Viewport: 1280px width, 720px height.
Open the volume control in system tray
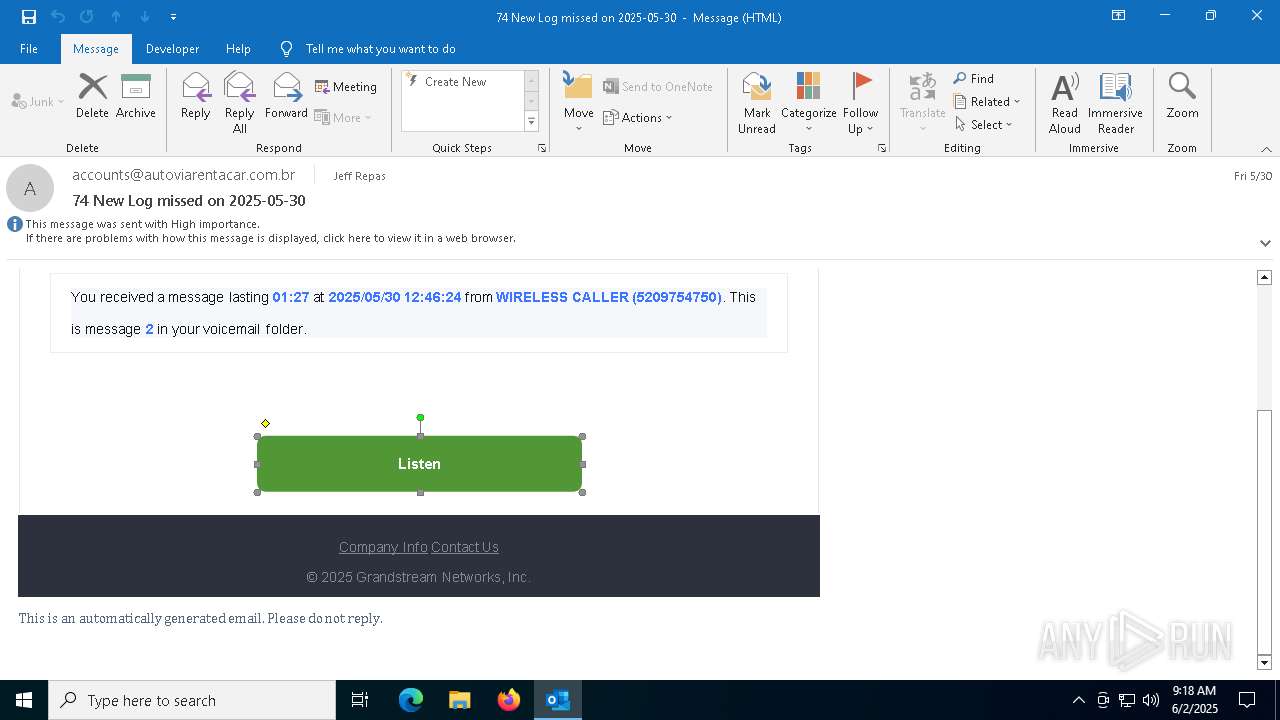[1151, 700]
